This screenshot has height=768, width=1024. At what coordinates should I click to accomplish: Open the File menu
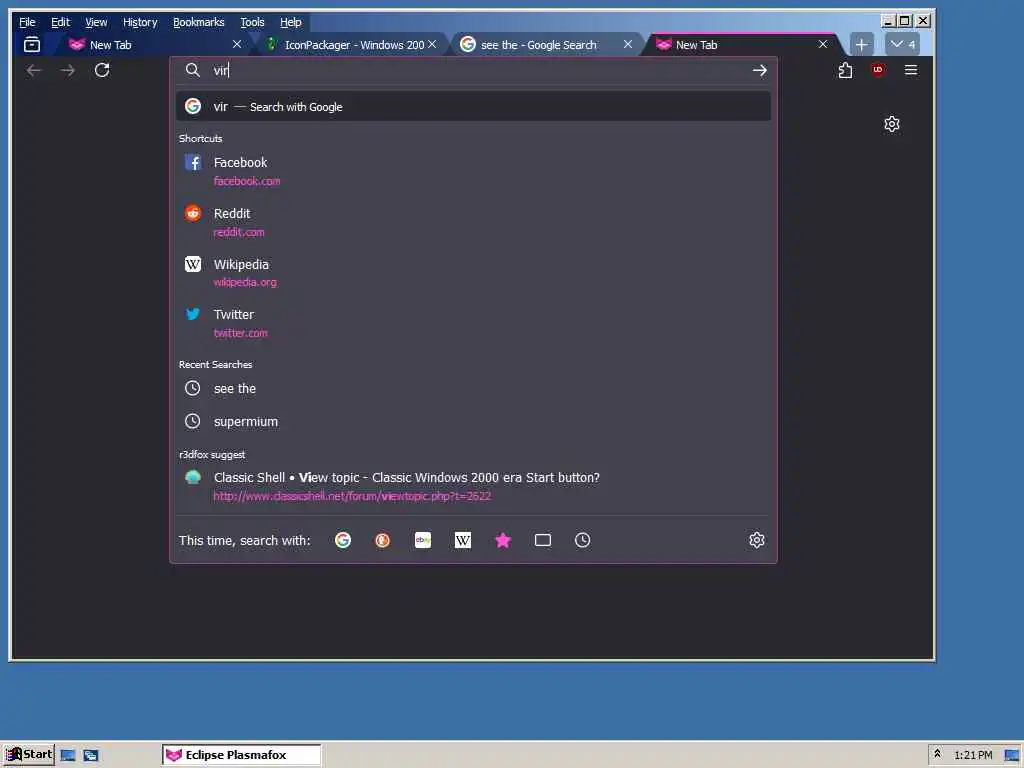(27, 22)
